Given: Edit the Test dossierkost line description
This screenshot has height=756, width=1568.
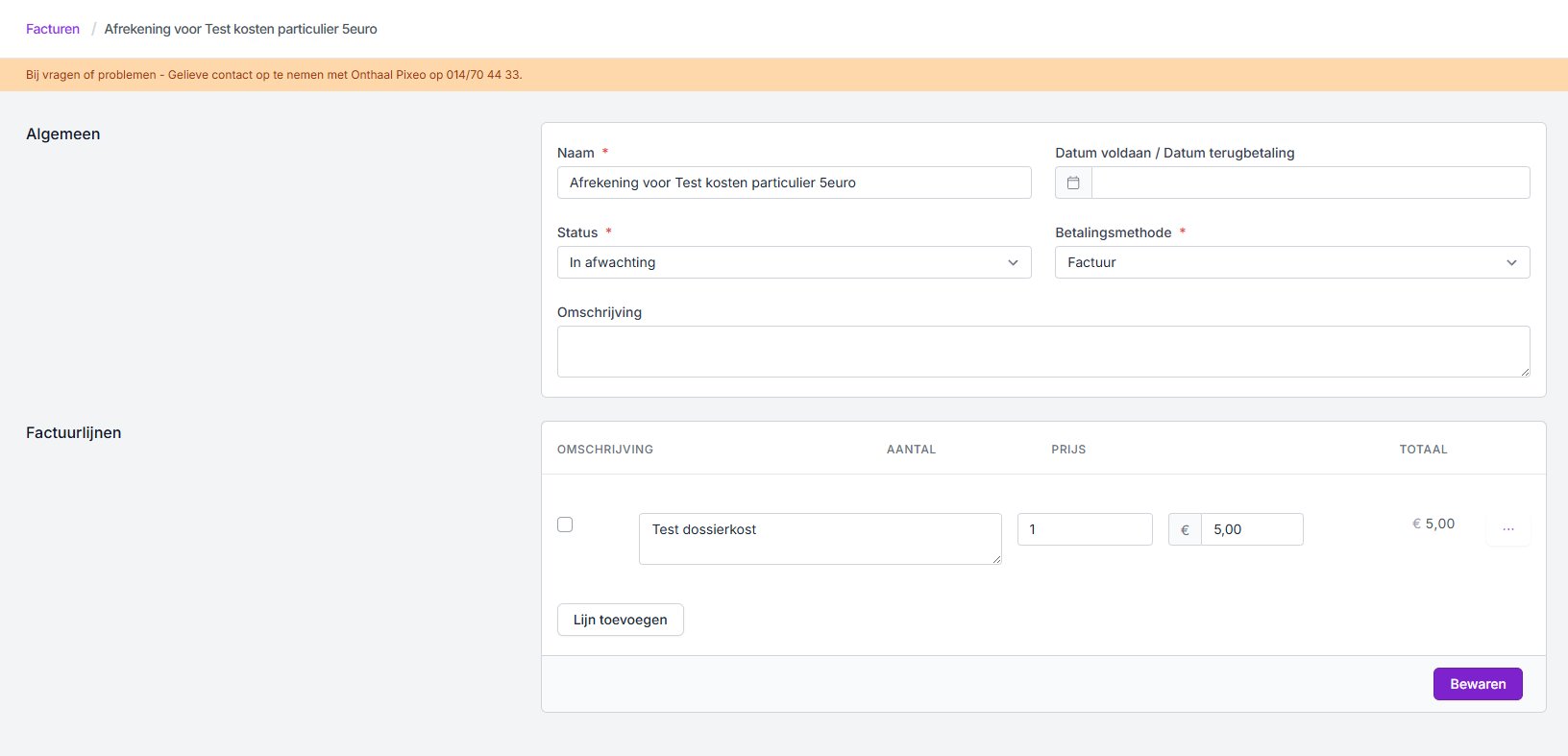Looking at the screenshot, I should 820,538.
